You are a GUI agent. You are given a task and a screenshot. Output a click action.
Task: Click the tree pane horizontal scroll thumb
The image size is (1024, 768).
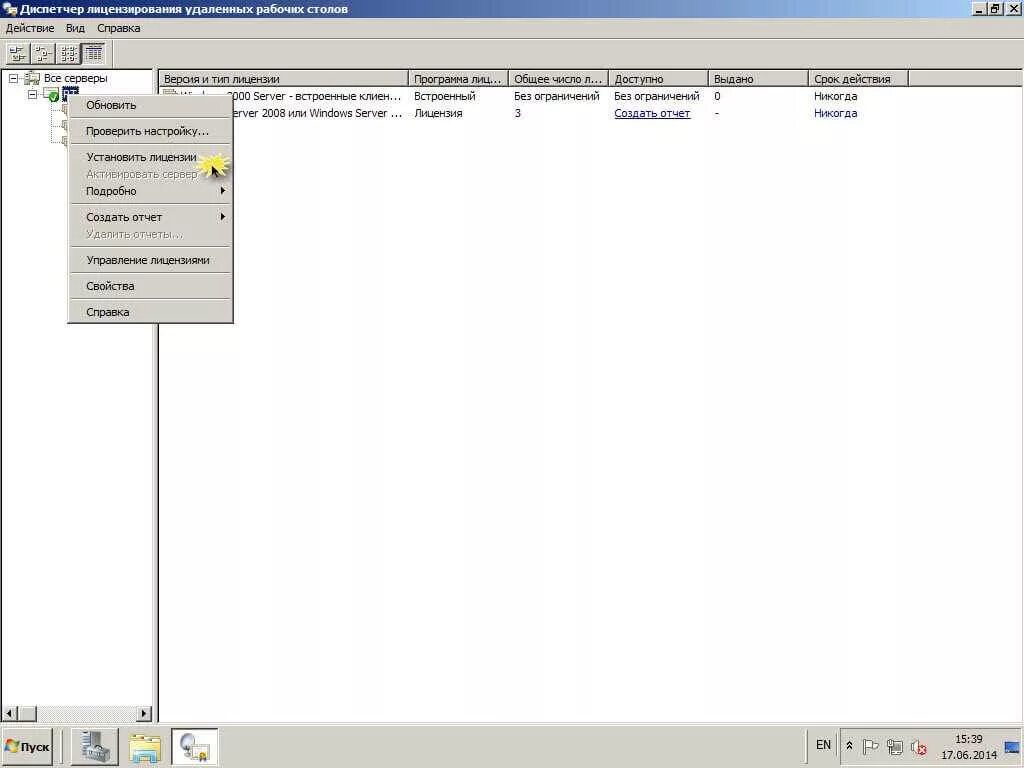coord(27,713)
